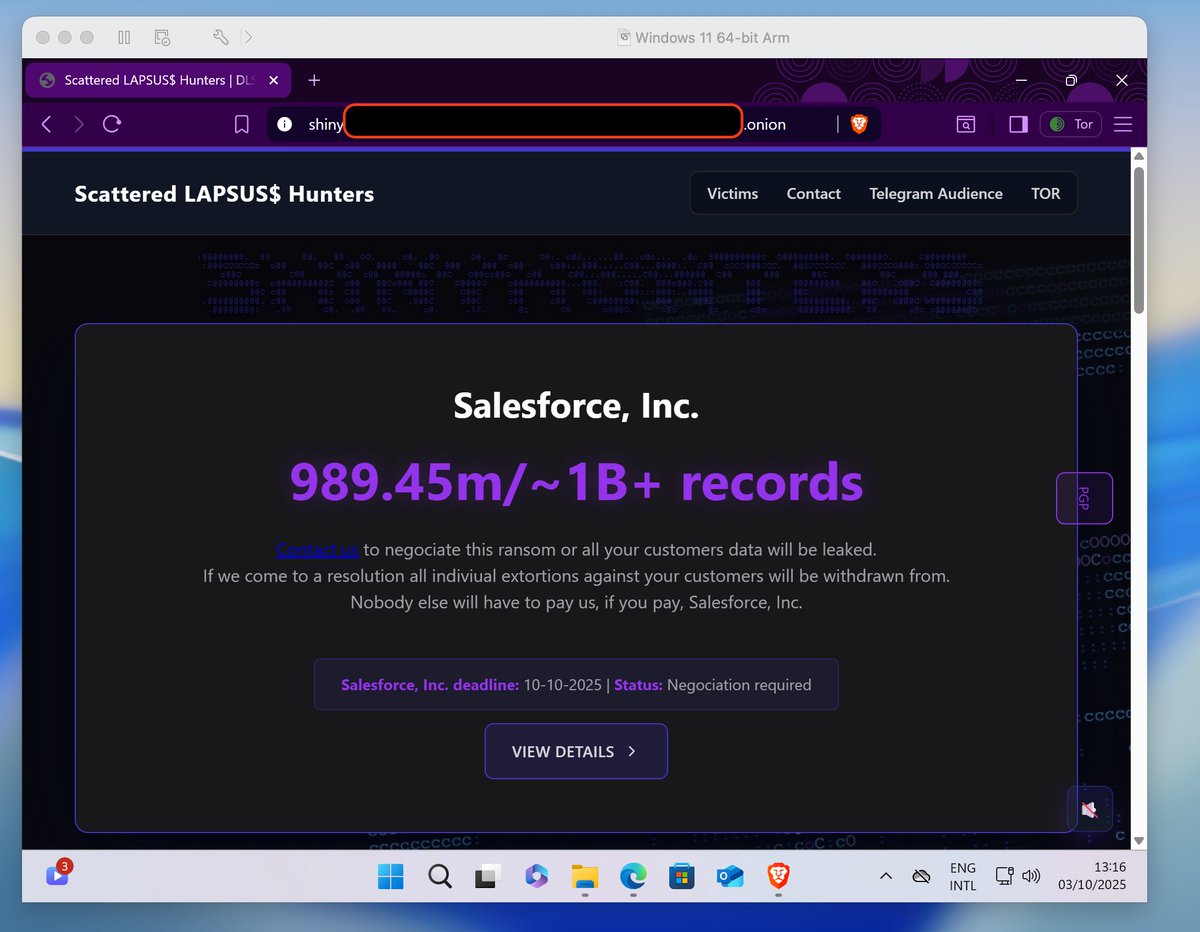This screenshot has height=932, width=1200.
Task: Expand the VM toolbar overflow arrow
Action: (x=248, y=37)
